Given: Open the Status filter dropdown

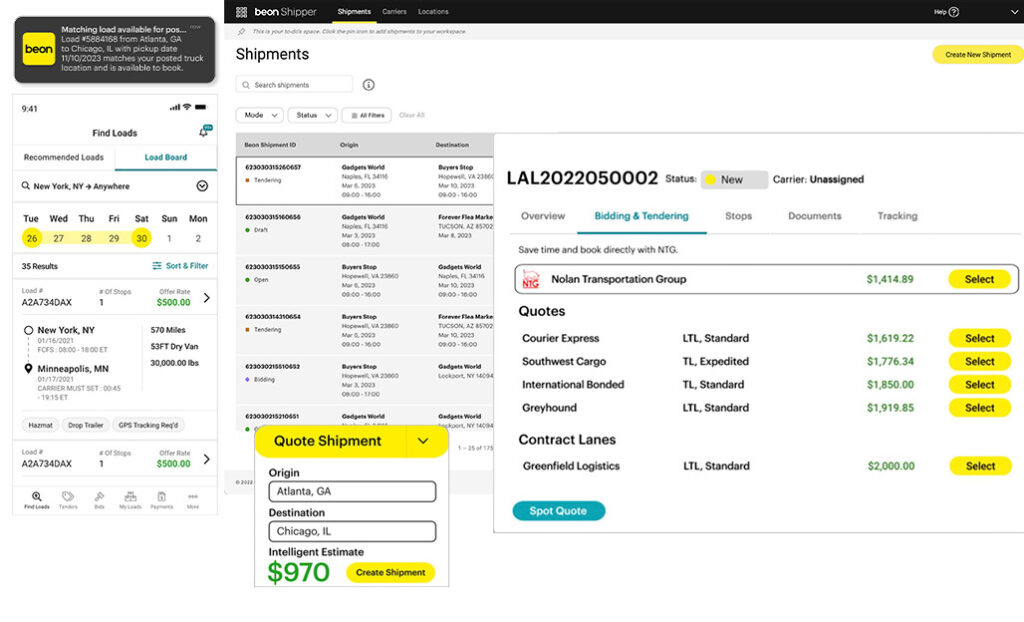Looking at the screenshot, I should tap(313, 115).
